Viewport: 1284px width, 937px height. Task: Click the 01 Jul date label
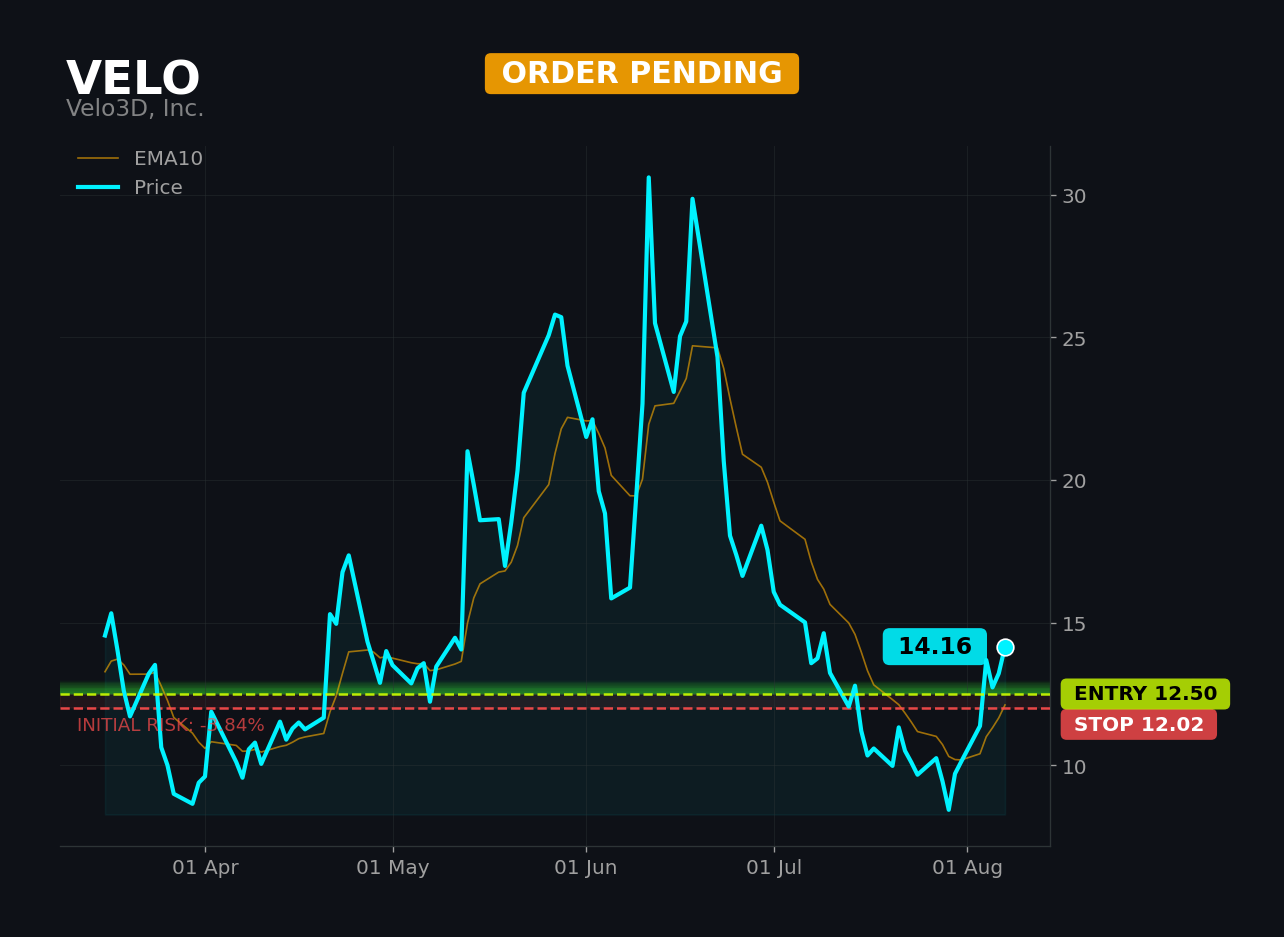[x=774, y=868]
